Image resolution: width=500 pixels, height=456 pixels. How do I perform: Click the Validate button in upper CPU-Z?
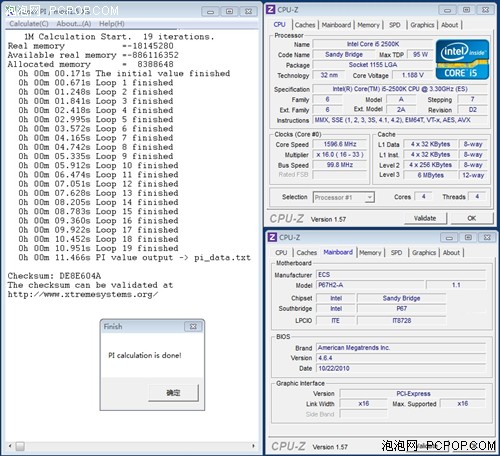point(425,218)
